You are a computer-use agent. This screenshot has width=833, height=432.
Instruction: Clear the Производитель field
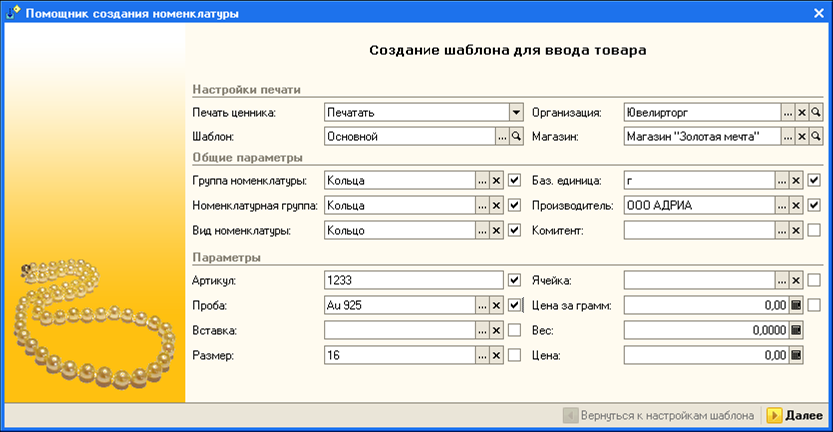click(796, 206)
